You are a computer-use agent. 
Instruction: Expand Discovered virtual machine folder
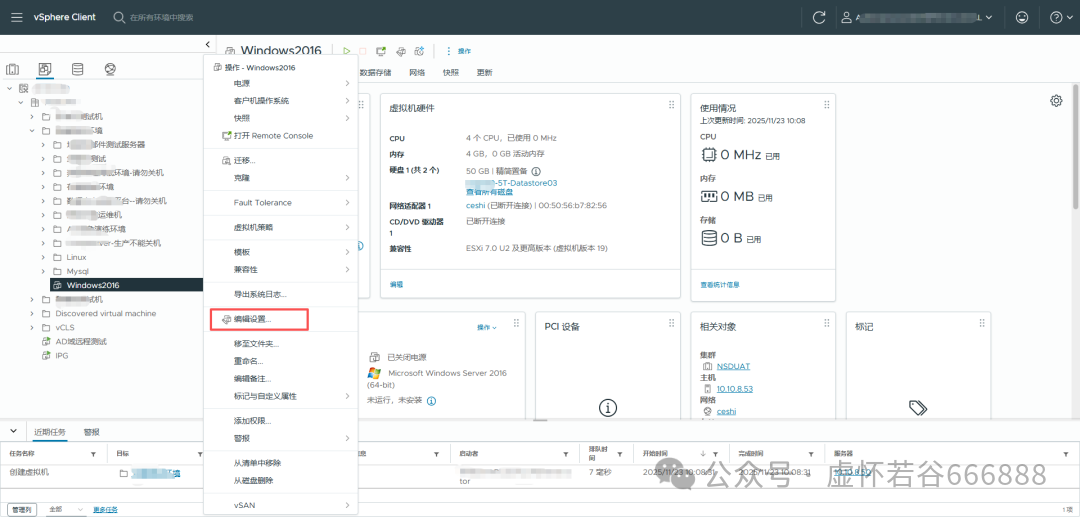pos(32,313)
